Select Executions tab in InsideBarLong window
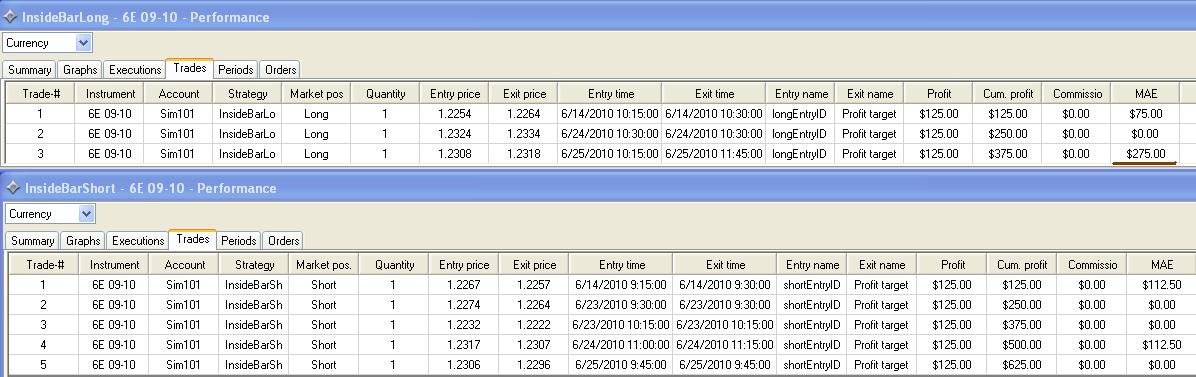Viewport: 1196px width, 377px height. 135,69
